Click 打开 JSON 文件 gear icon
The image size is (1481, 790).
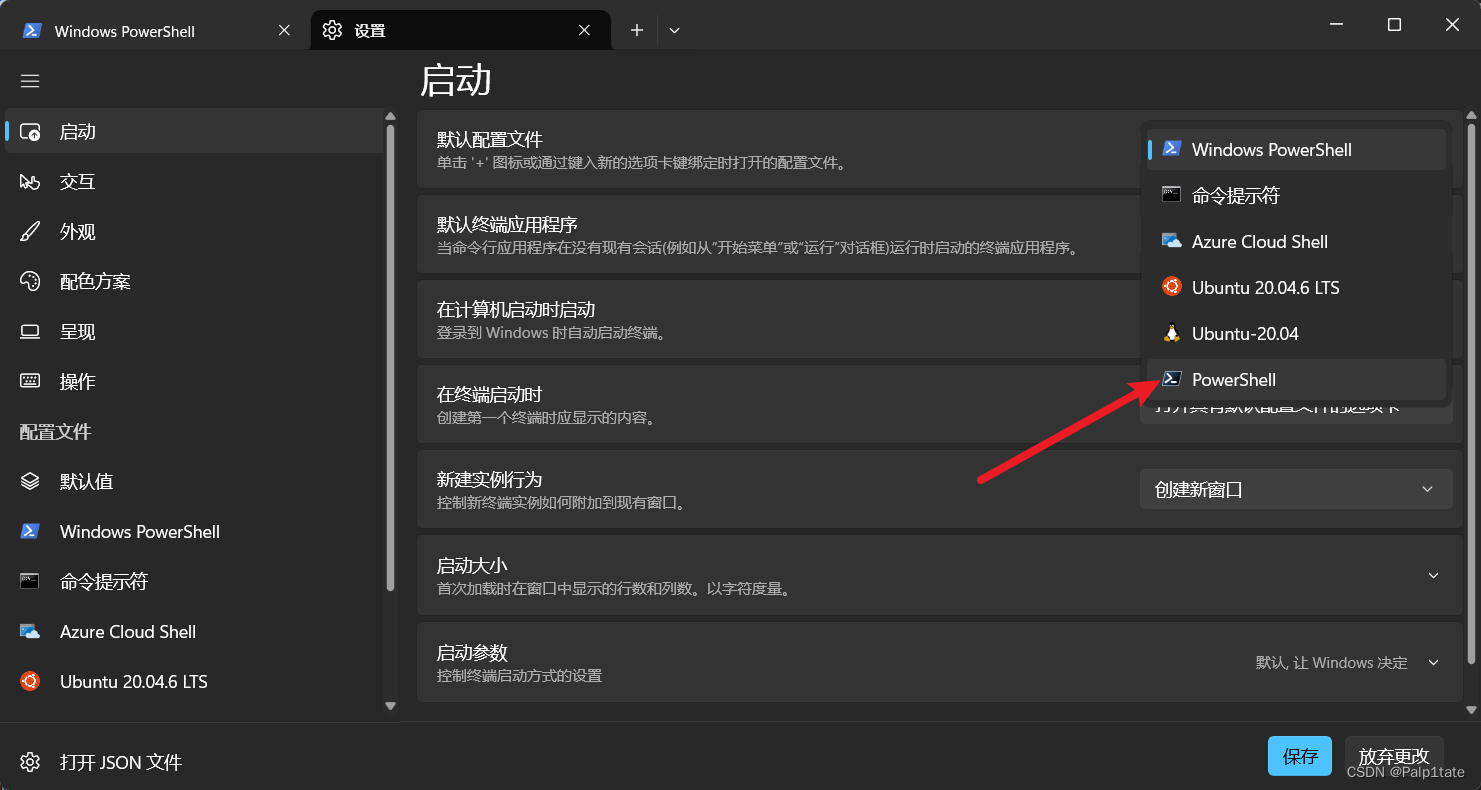pyautogui.click(x=30, y=762)
